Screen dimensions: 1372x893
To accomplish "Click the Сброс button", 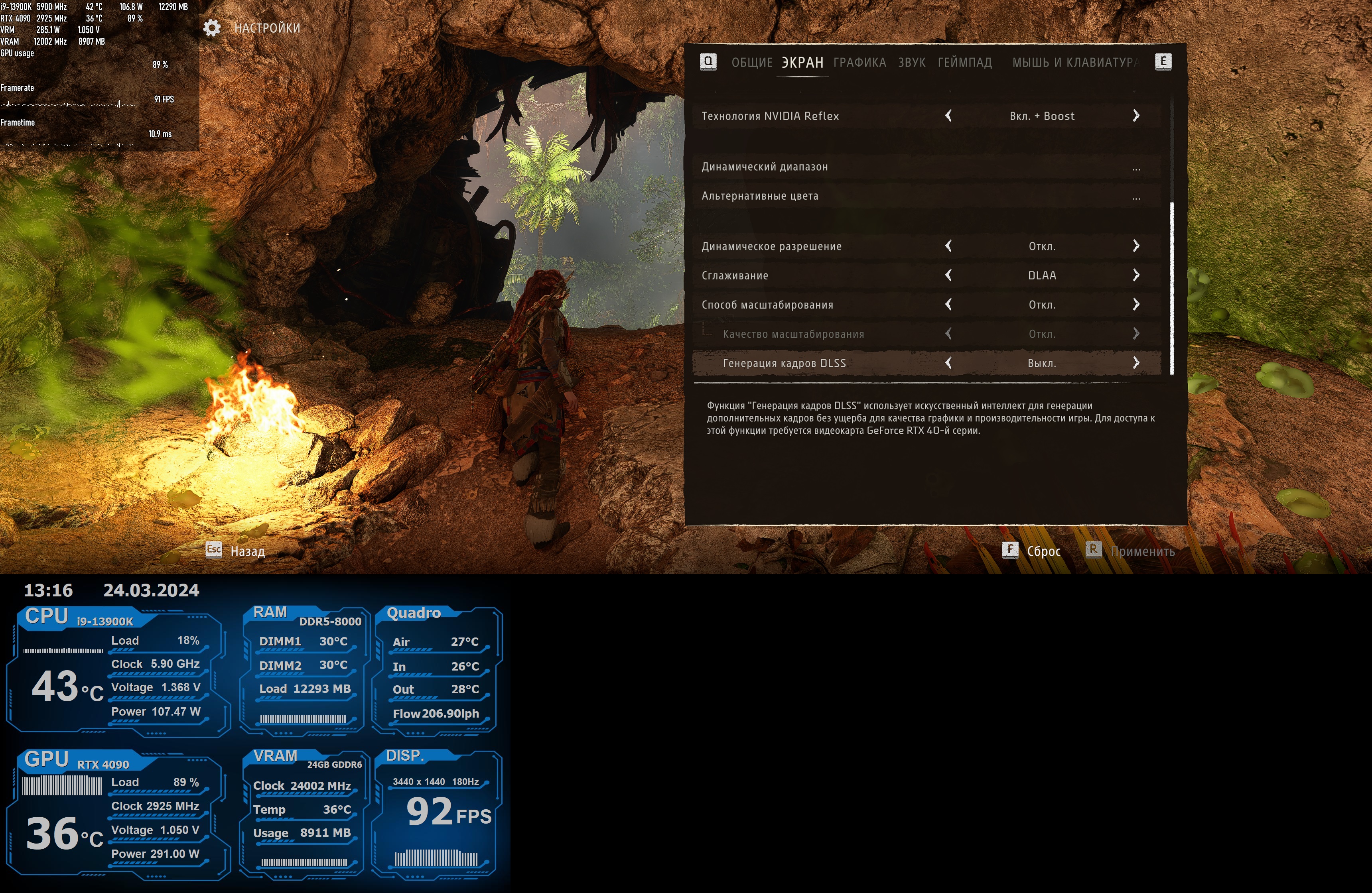I will coord(1043,551).
